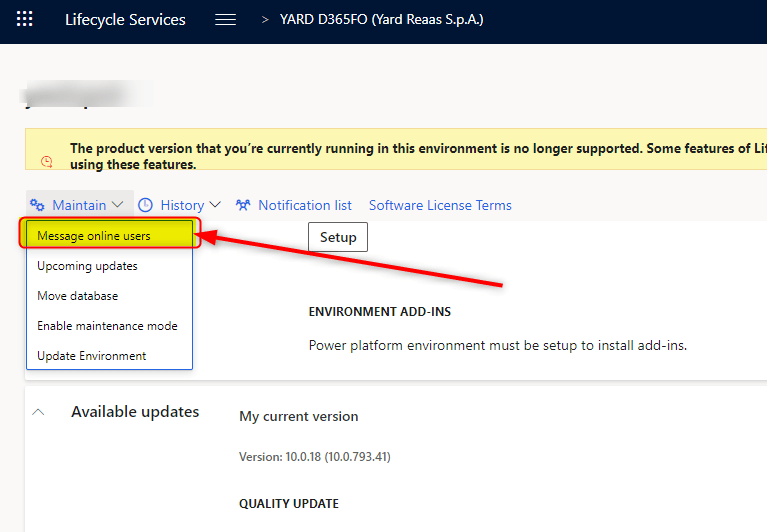Click the clock icon beside History
This screenshot has width=767, height=532.
click(x=145, y=205)
